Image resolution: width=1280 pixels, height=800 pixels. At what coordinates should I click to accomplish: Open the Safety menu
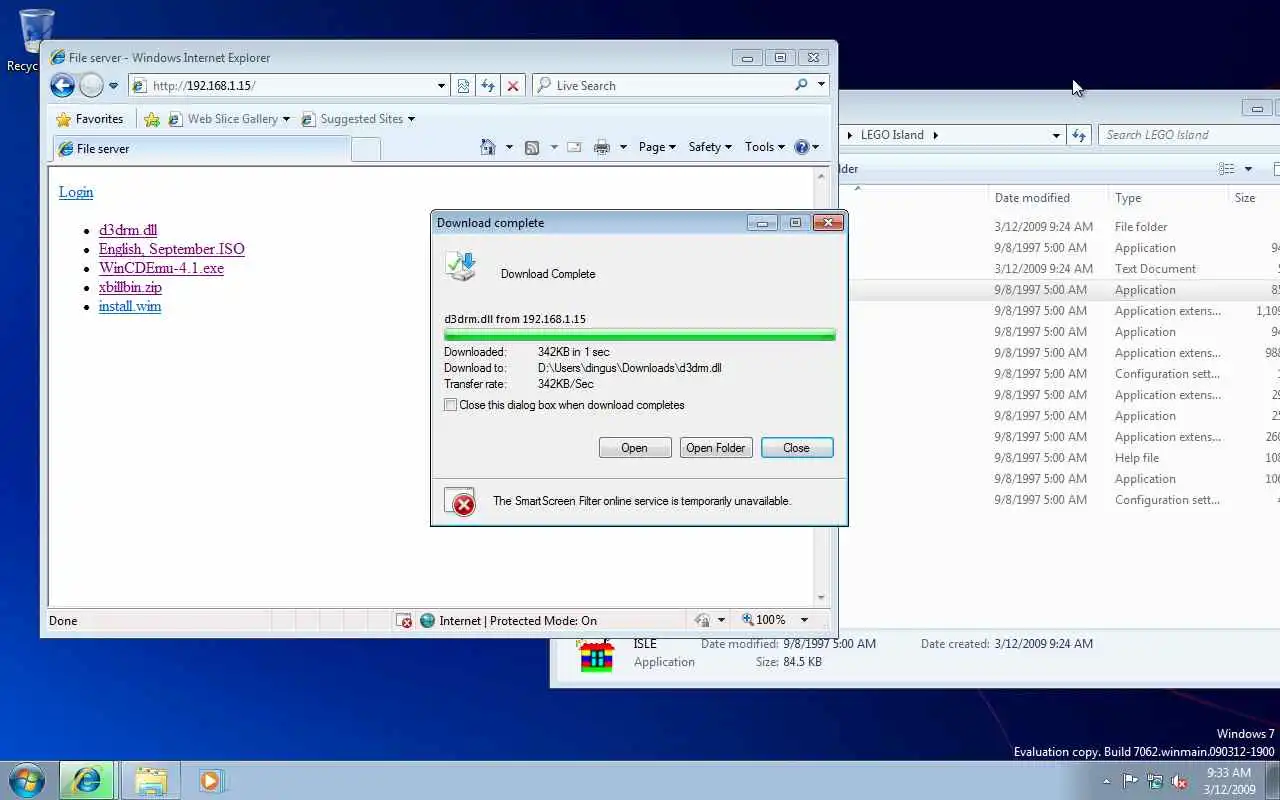coord(710,147)
